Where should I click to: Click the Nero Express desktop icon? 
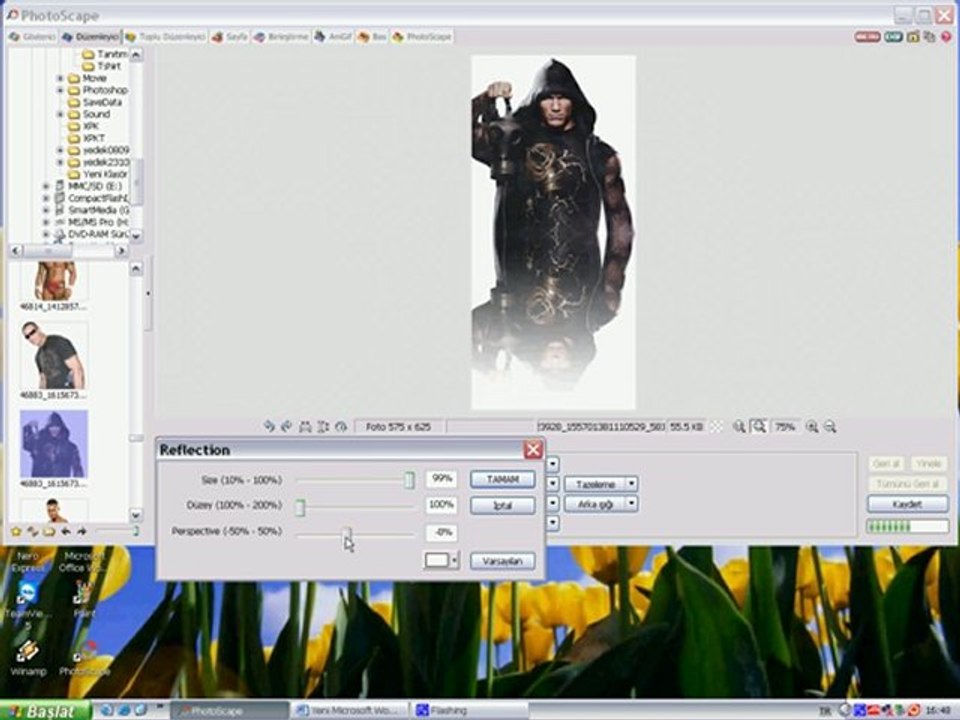27,560
